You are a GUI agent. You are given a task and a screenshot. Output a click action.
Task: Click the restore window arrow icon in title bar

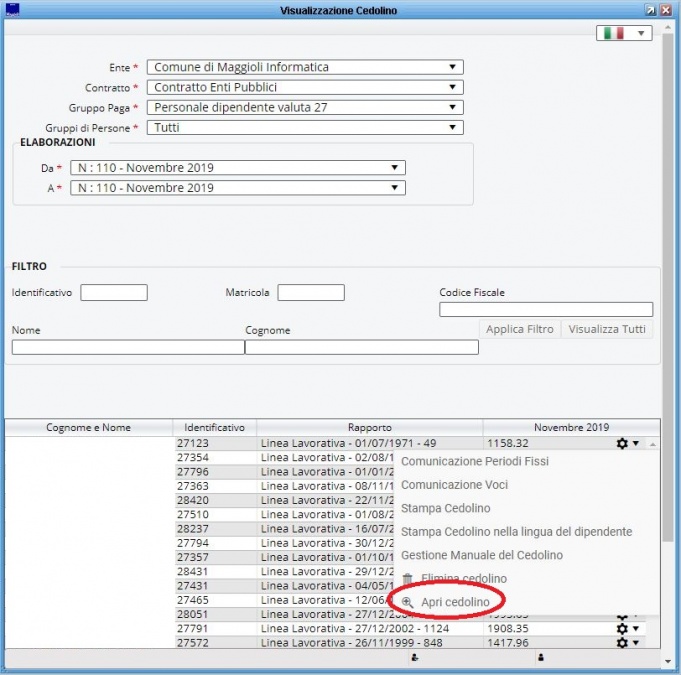pyautogui.click(x=650, y=9)
